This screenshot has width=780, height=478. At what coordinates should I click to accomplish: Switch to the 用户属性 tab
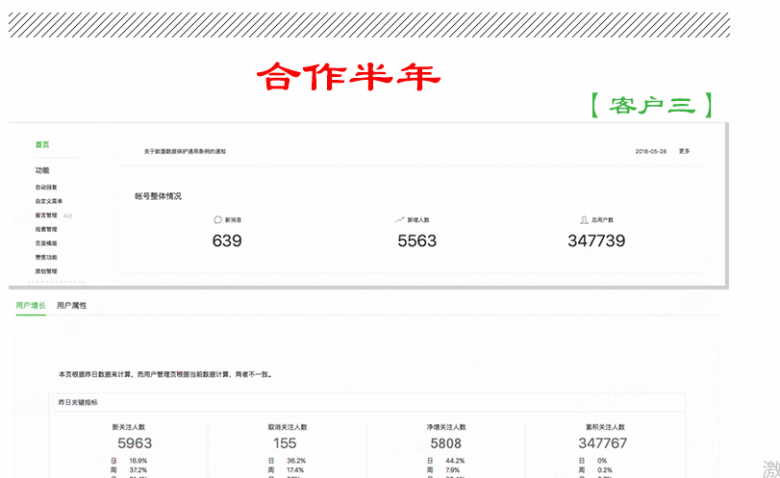pyautogui.click(x=72, y=305)
